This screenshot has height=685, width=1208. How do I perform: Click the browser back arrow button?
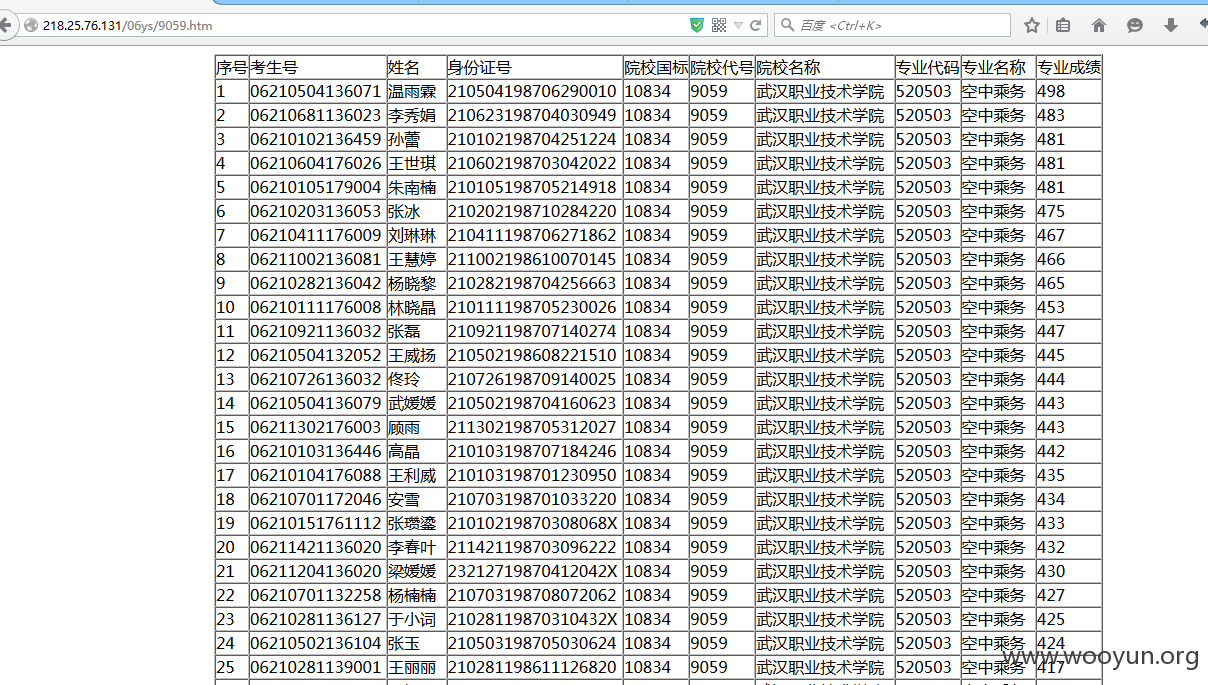click(x=5, y=25)
